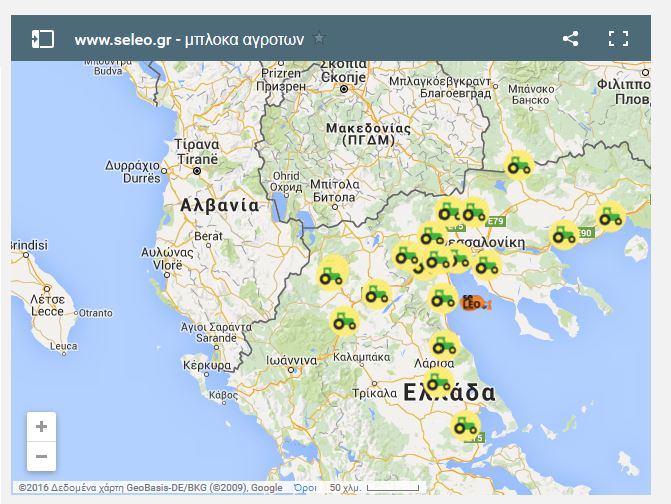The width and height of the screenshot is (671, 504).
Task: Click the Prizren Призрен label
Action: [x=281, y=80]
